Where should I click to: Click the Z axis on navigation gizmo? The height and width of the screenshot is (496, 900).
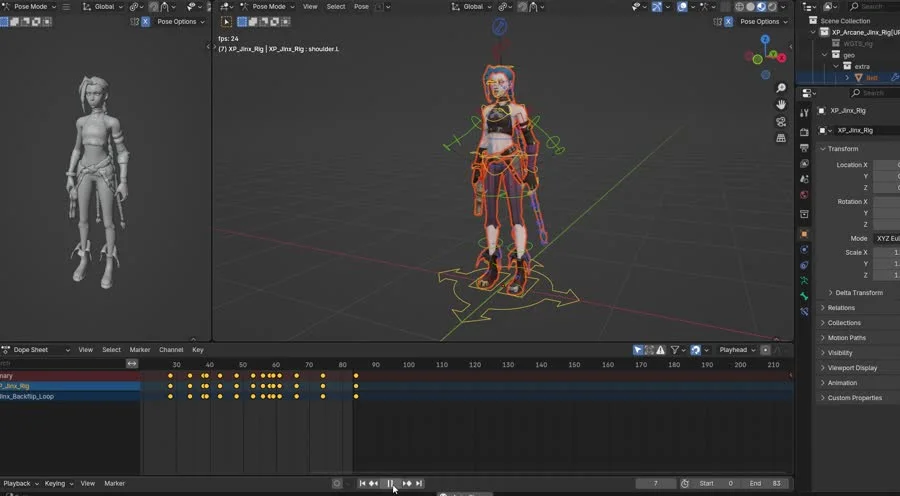coord(765,39)
